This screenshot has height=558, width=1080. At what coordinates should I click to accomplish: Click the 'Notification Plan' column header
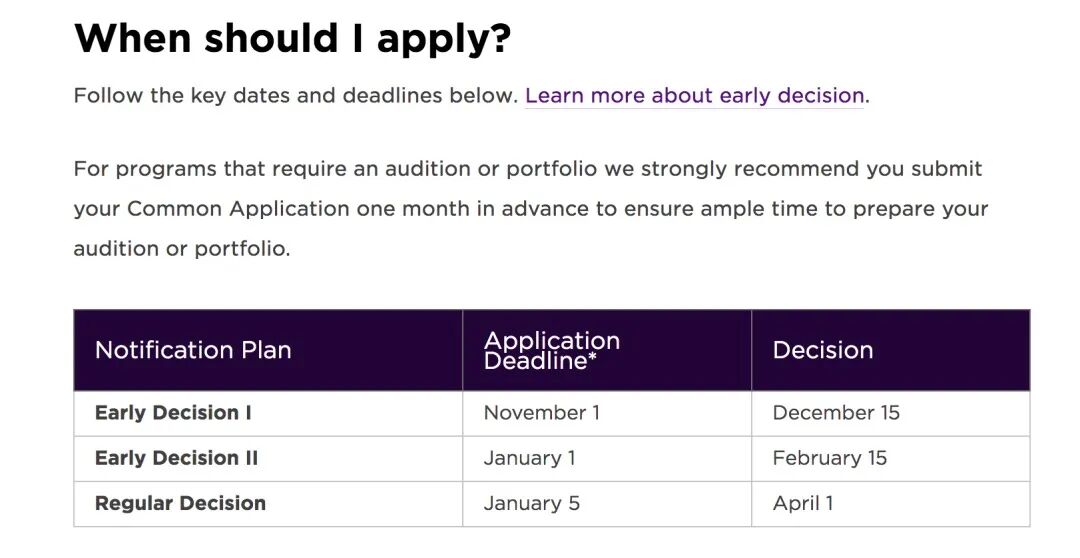point(193,350)
